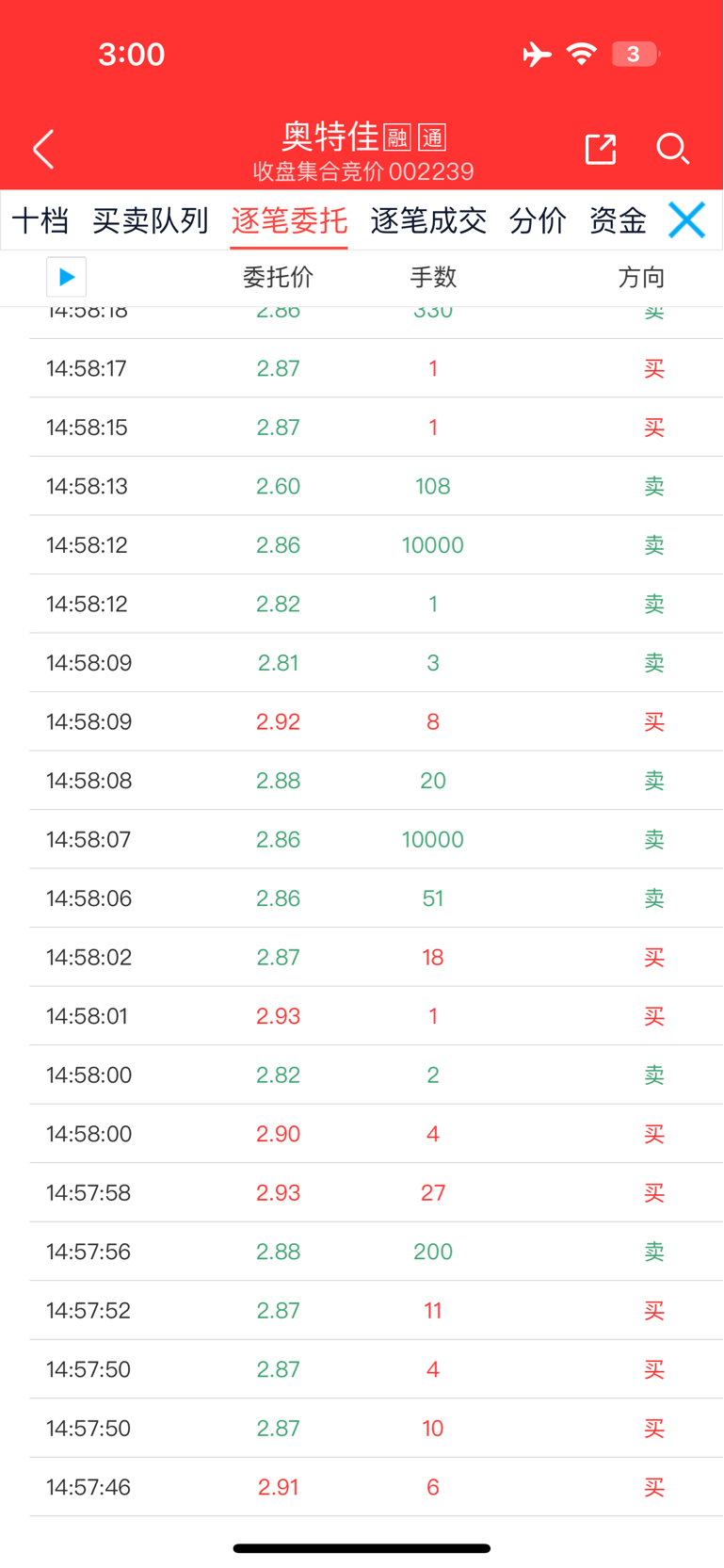
Task: Switch to the 十档 tab
Action: 40,220
